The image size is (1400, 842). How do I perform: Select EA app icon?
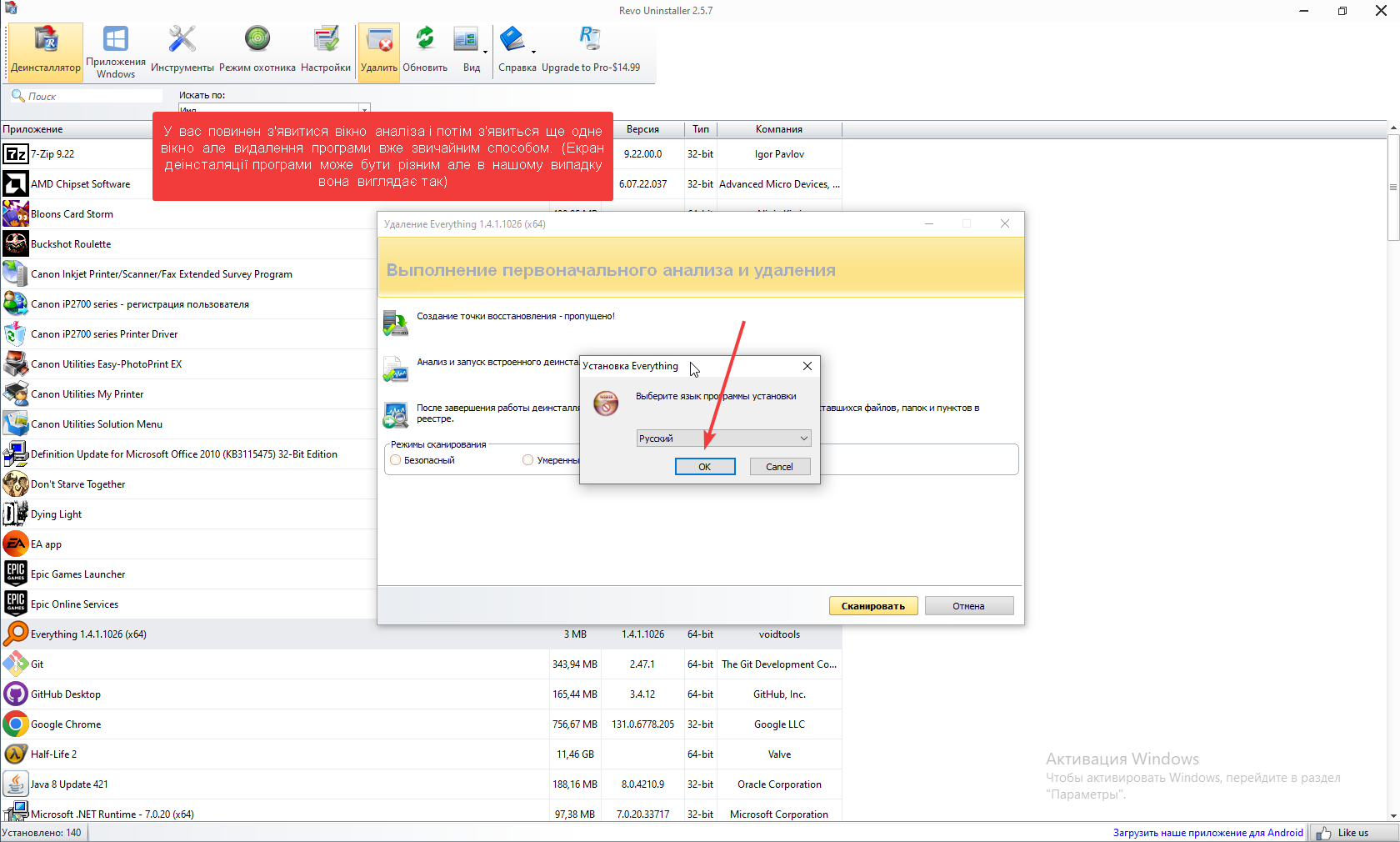pyautogui.click(x=15, y=544)
